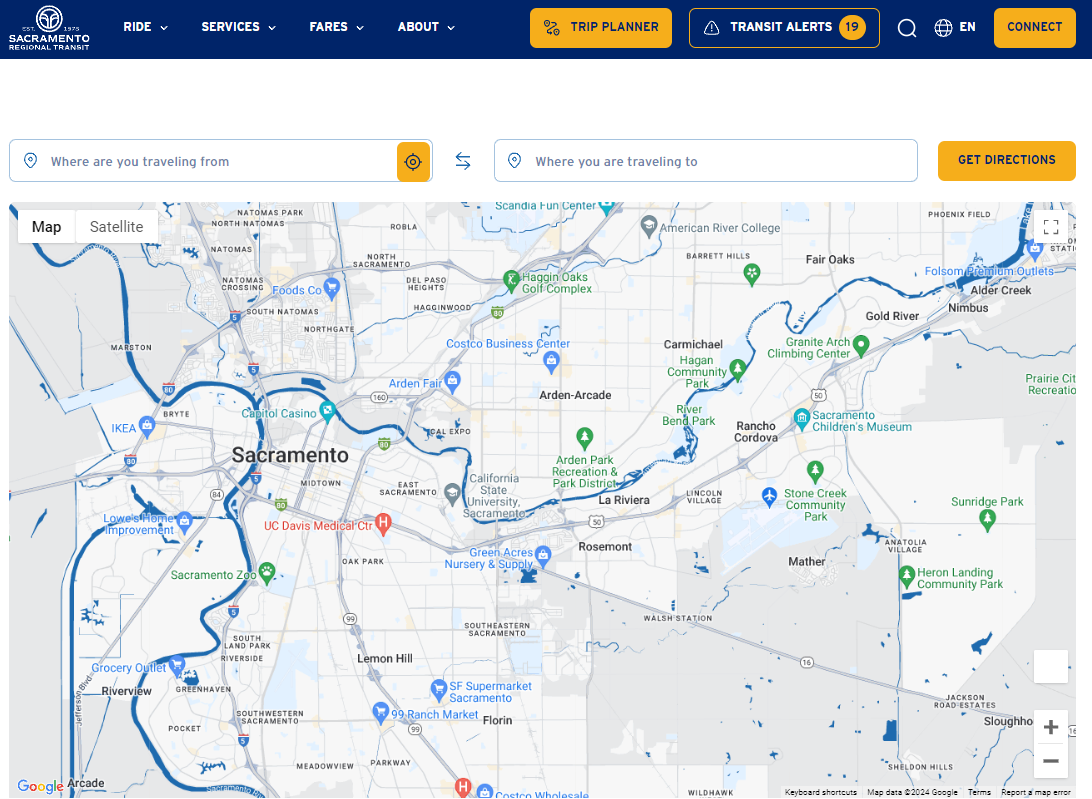This screenshot has height=799, width=1092.
Task: Click Report a map error link
Action: pyautogui.click(x=1036, y=792)
